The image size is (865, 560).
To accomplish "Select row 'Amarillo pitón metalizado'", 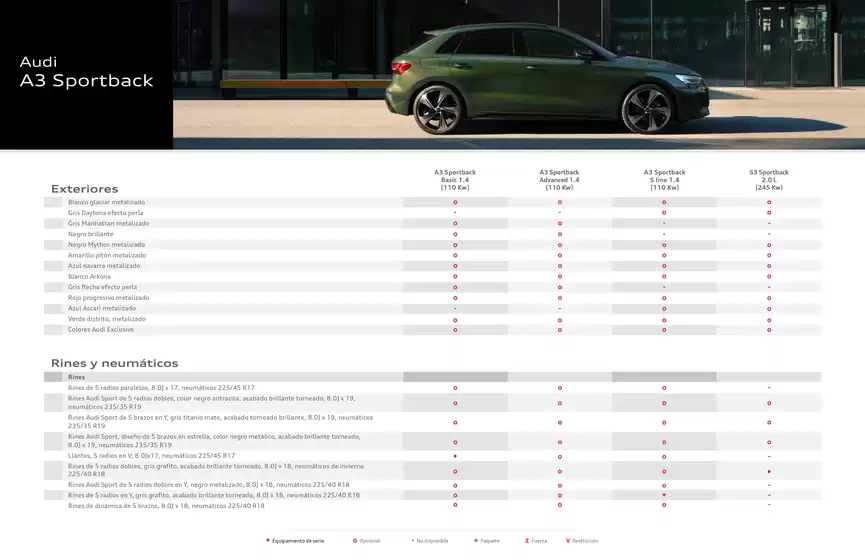I will [432, 255].
